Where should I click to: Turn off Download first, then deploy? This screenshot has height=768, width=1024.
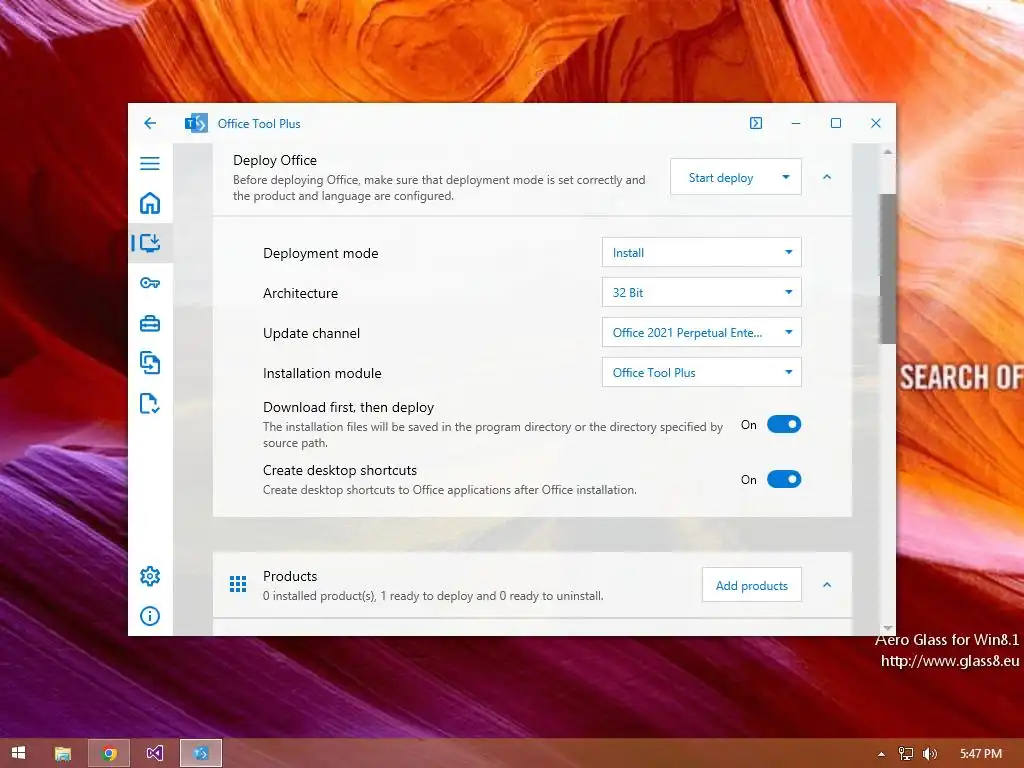pos(784,424)
